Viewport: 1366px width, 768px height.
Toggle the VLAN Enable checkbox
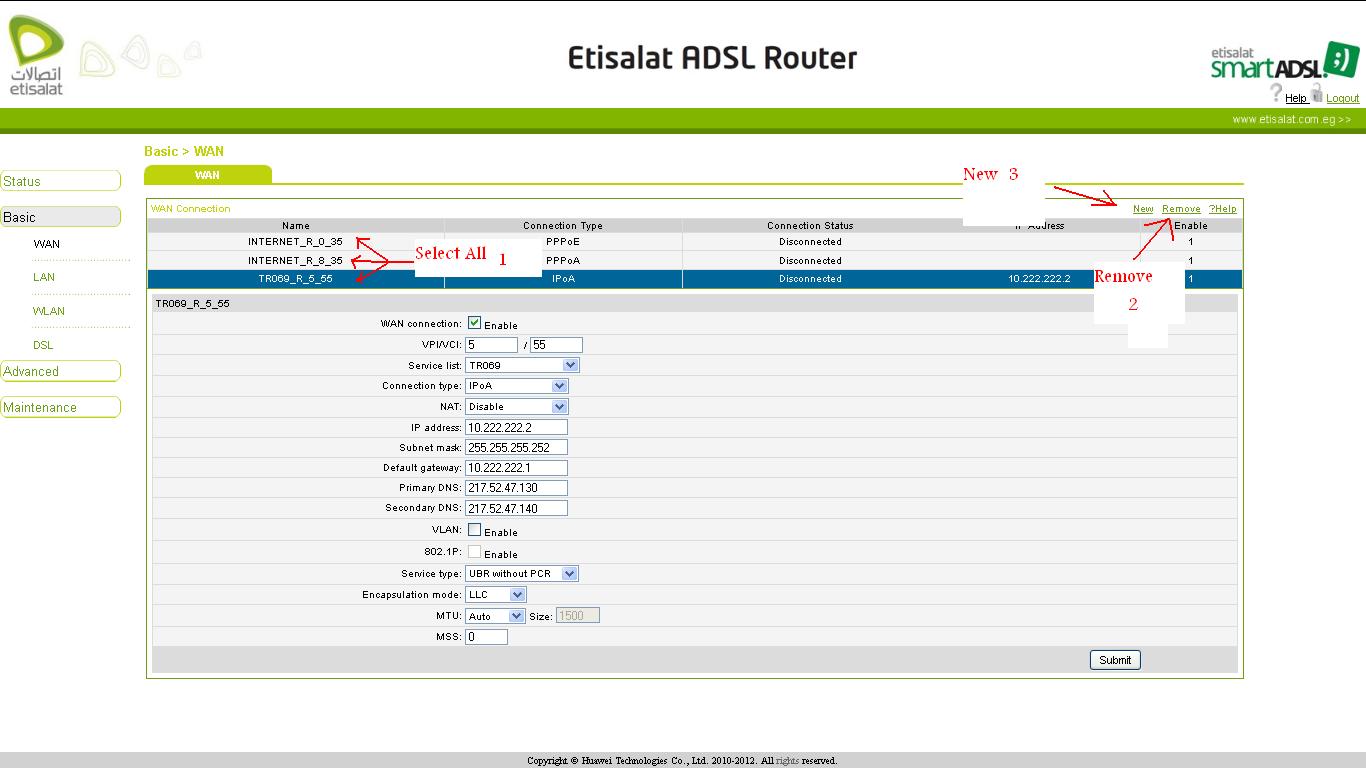474,530
